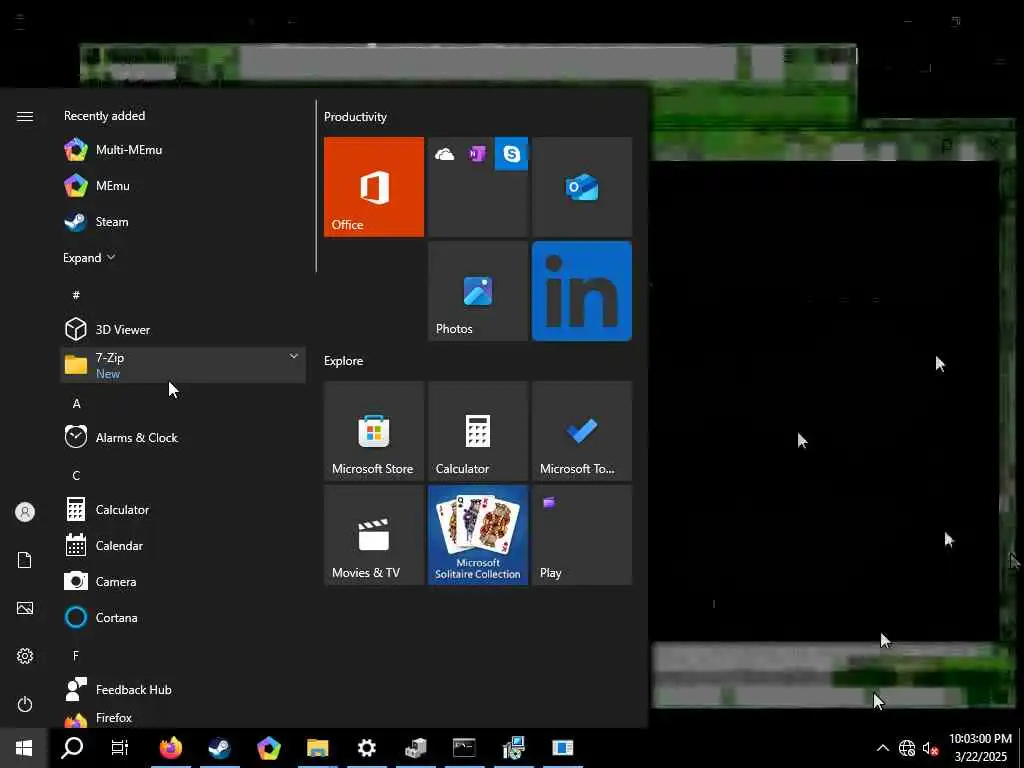
Task: Open the Outlook tile
Action: click(582, 187)
